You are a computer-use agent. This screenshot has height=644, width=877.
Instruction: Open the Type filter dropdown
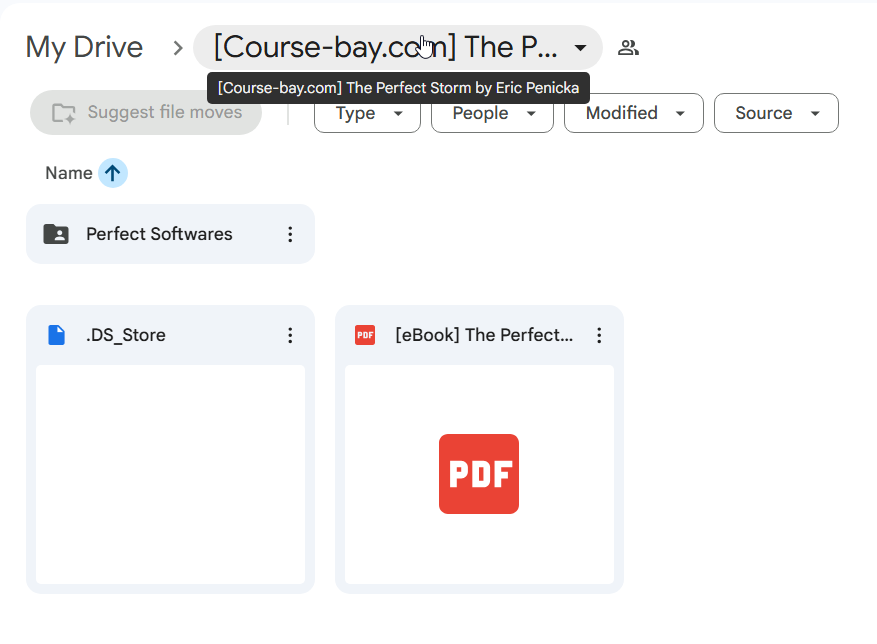coord(367,113)
